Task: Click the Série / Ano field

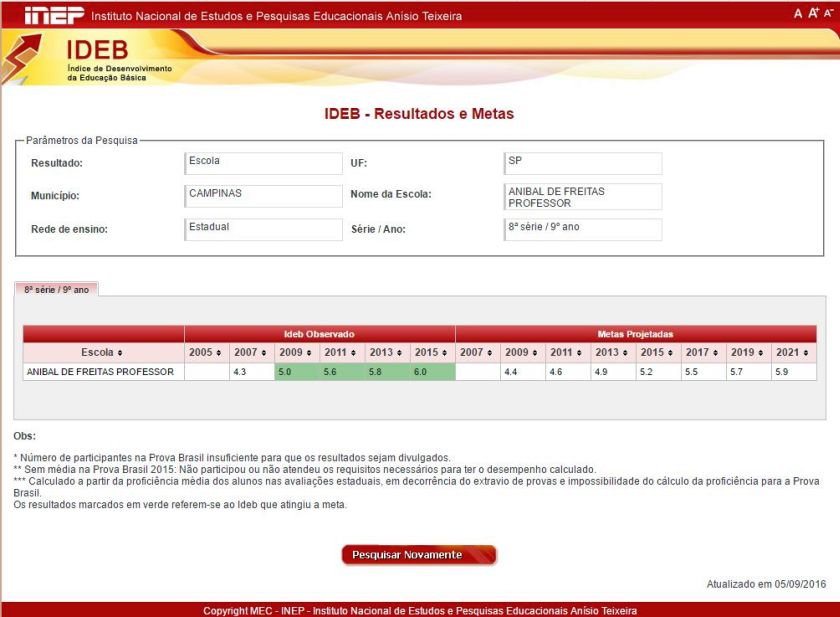Action: click(582, 229)
